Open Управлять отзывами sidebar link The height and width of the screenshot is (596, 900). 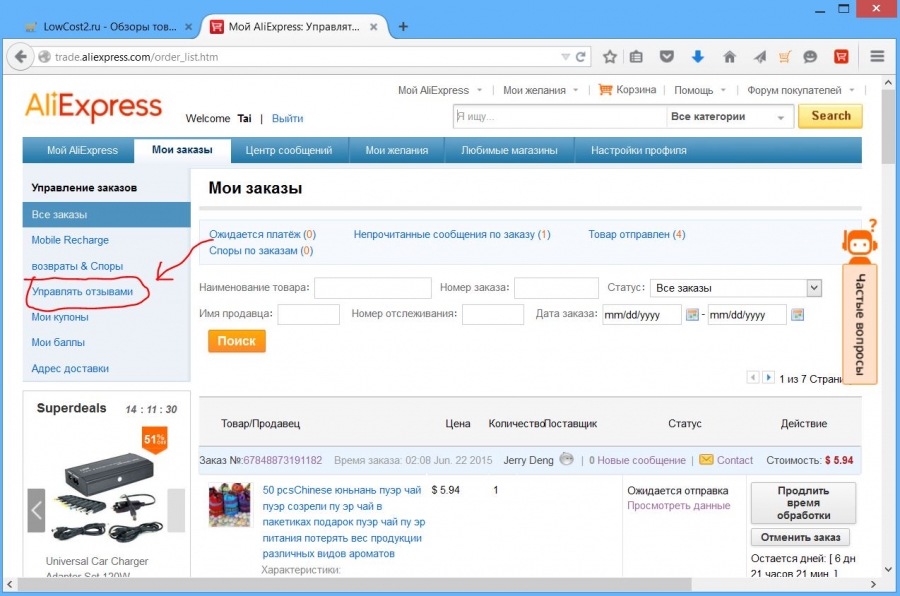tap(82, 292)
